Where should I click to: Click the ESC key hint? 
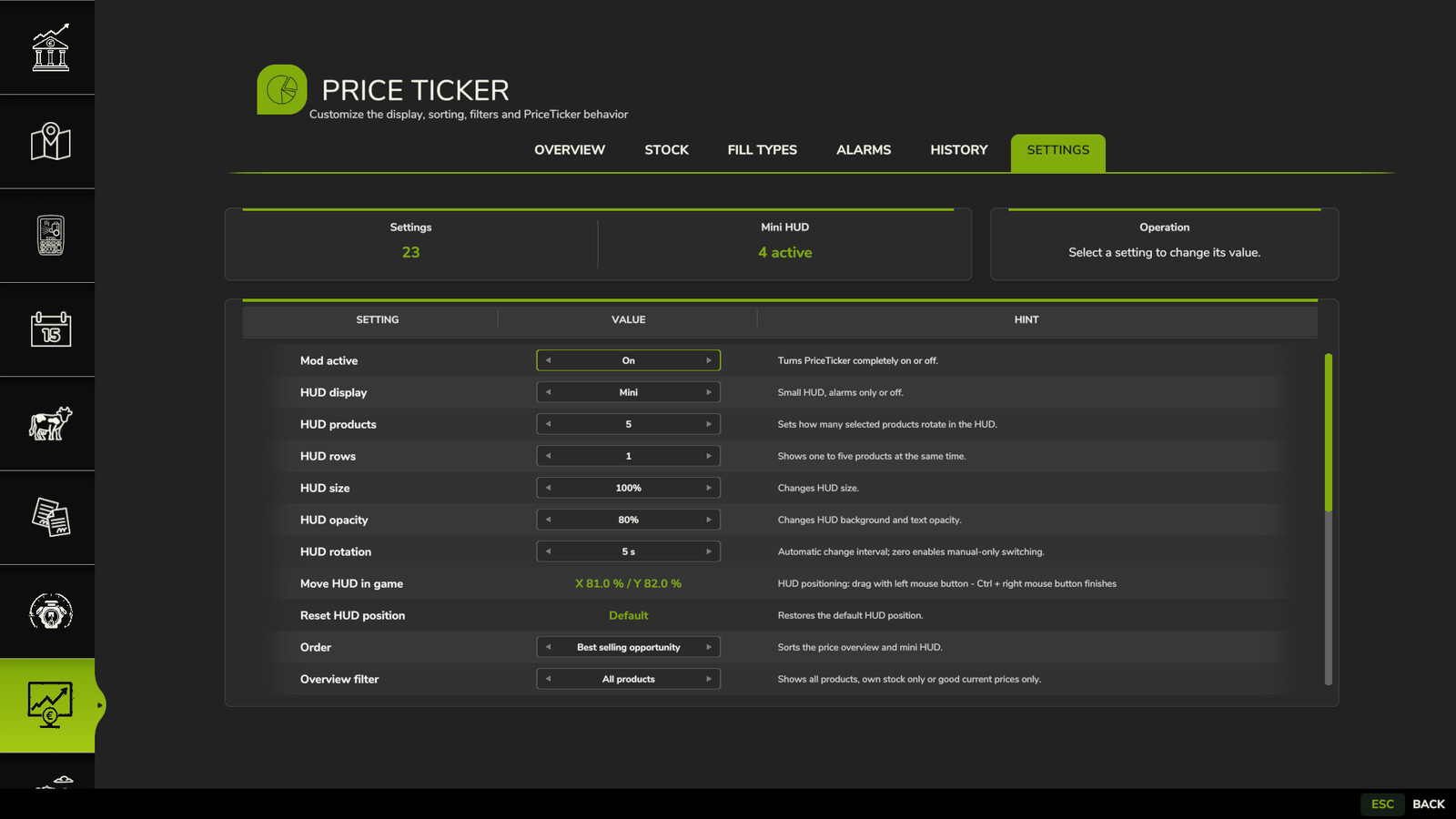(1382, 804)
